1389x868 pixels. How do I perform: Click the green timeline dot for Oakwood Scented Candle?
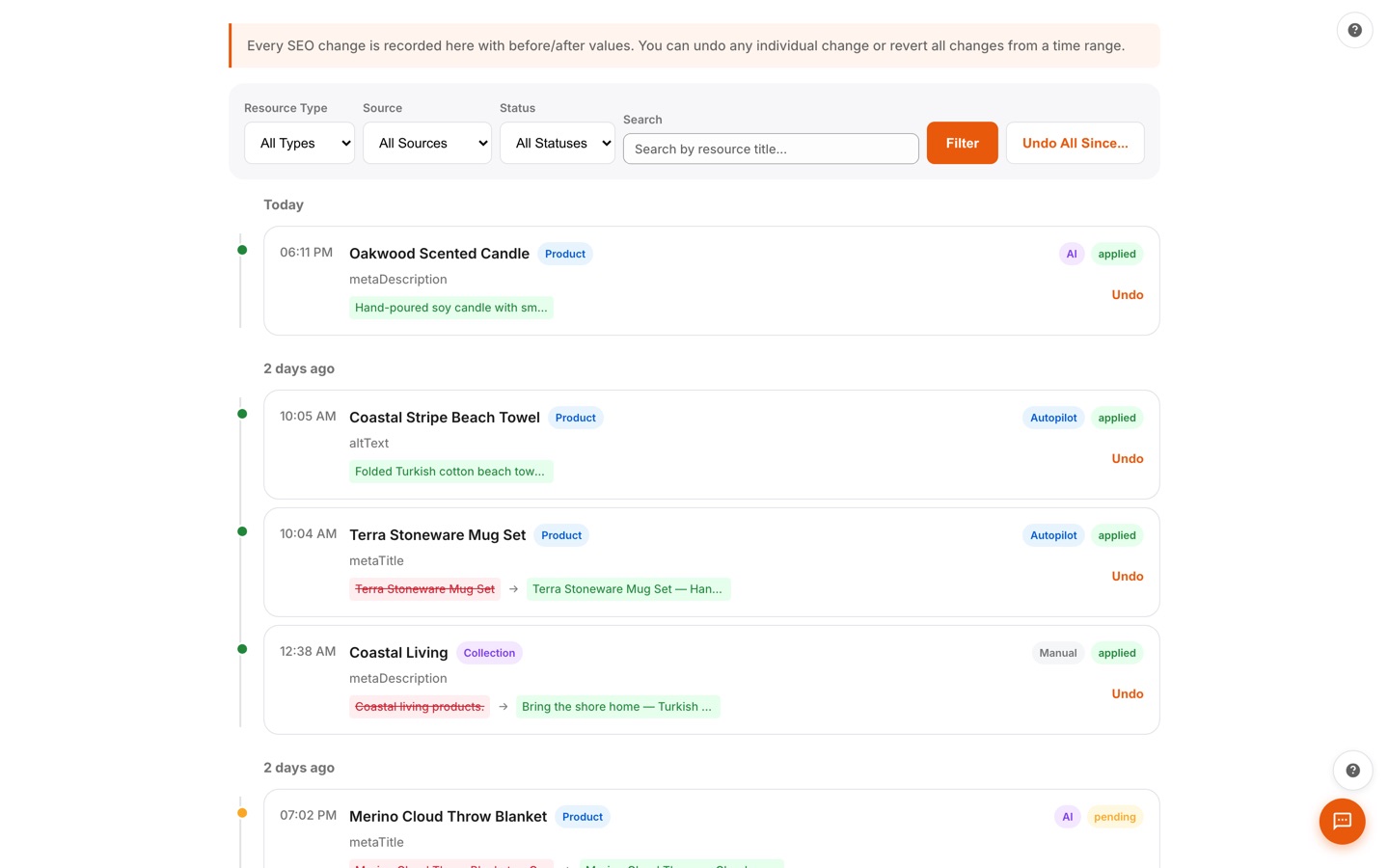point(242,250)
